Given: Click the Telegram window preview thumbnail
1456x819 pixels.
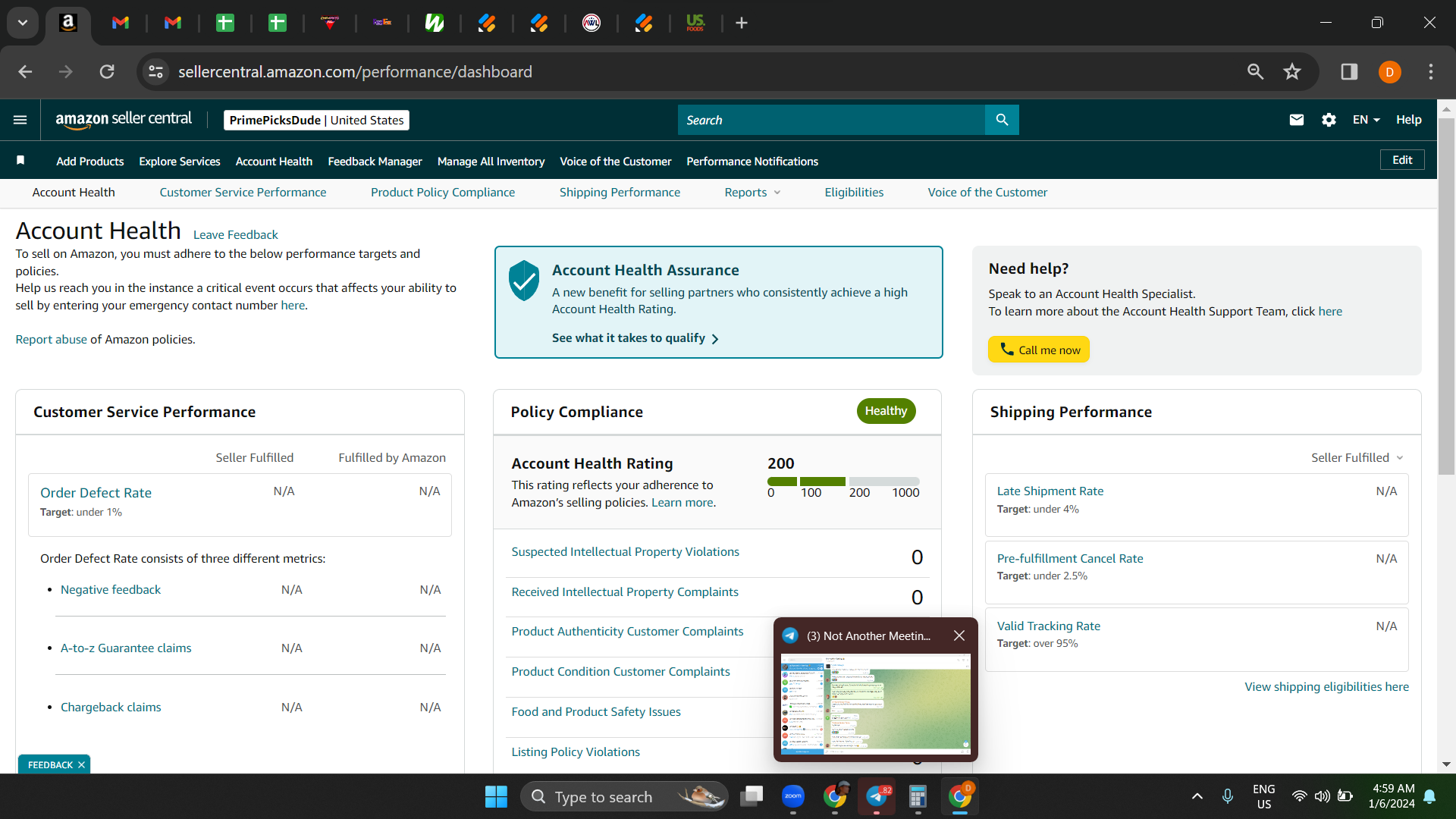Looking at the screenshot, I should (x=876, y=704).
